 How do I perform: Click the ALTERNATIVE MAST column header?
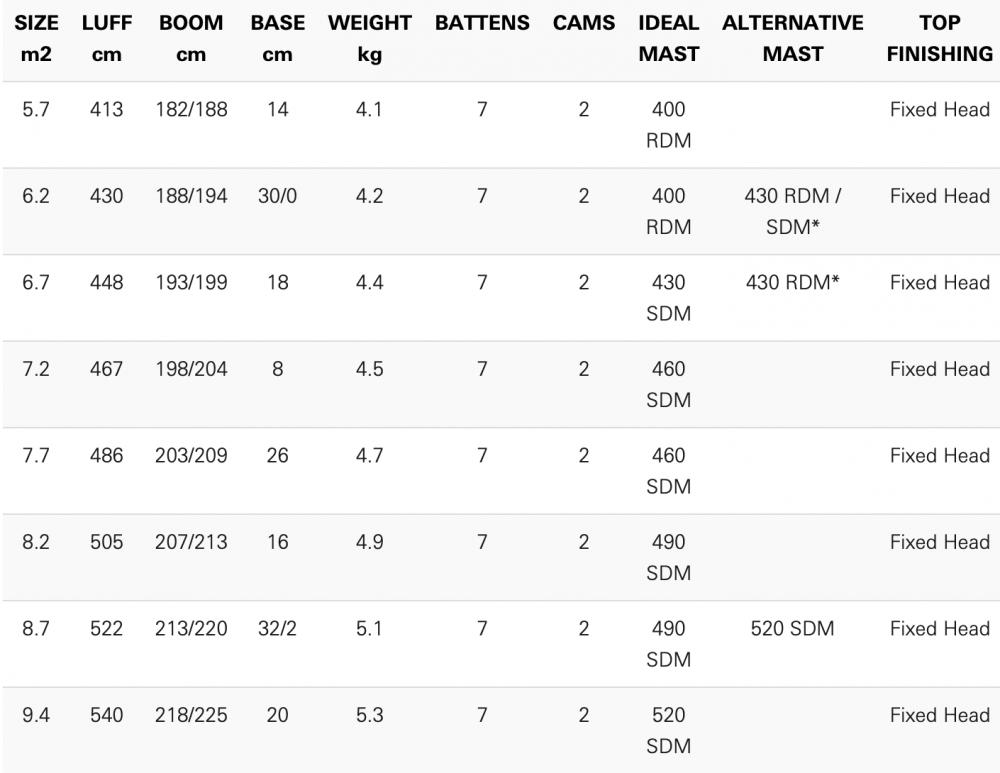point(793,38)
